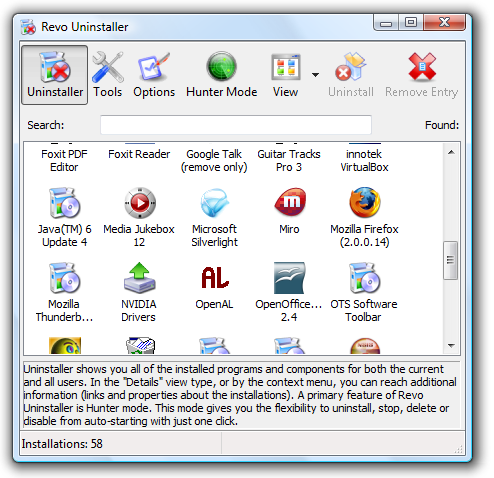Viewport: 494px width, 478px height.
Task: Click the Google Talk (remove only) label
Action: [214, 161]
